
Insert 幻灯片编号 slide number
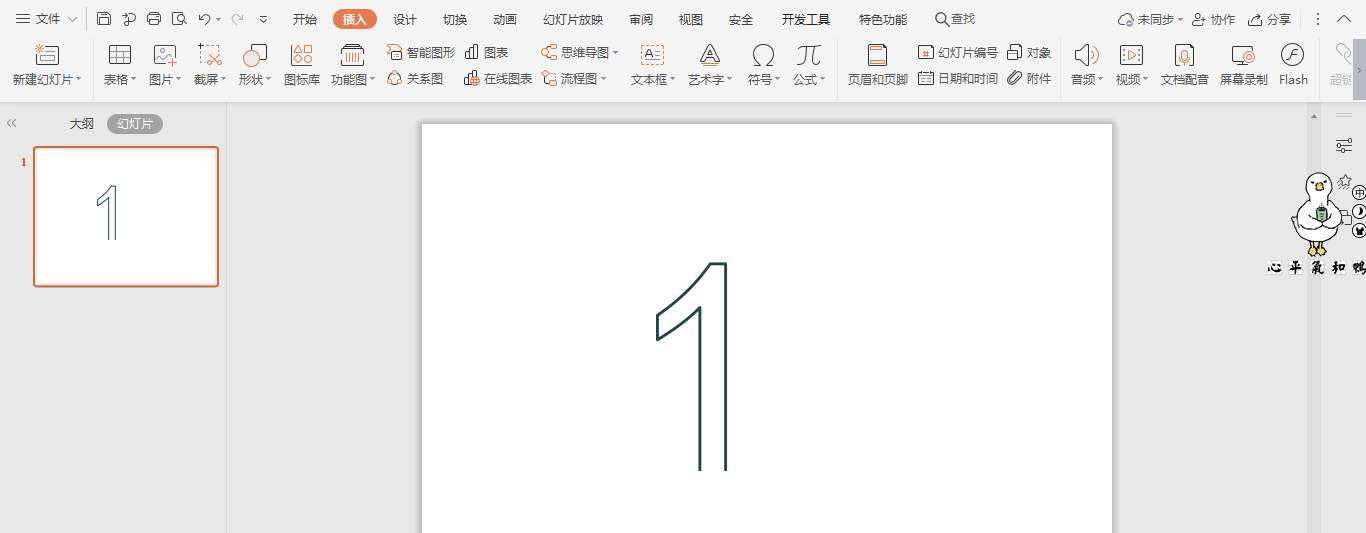click(x=958, y=52)
